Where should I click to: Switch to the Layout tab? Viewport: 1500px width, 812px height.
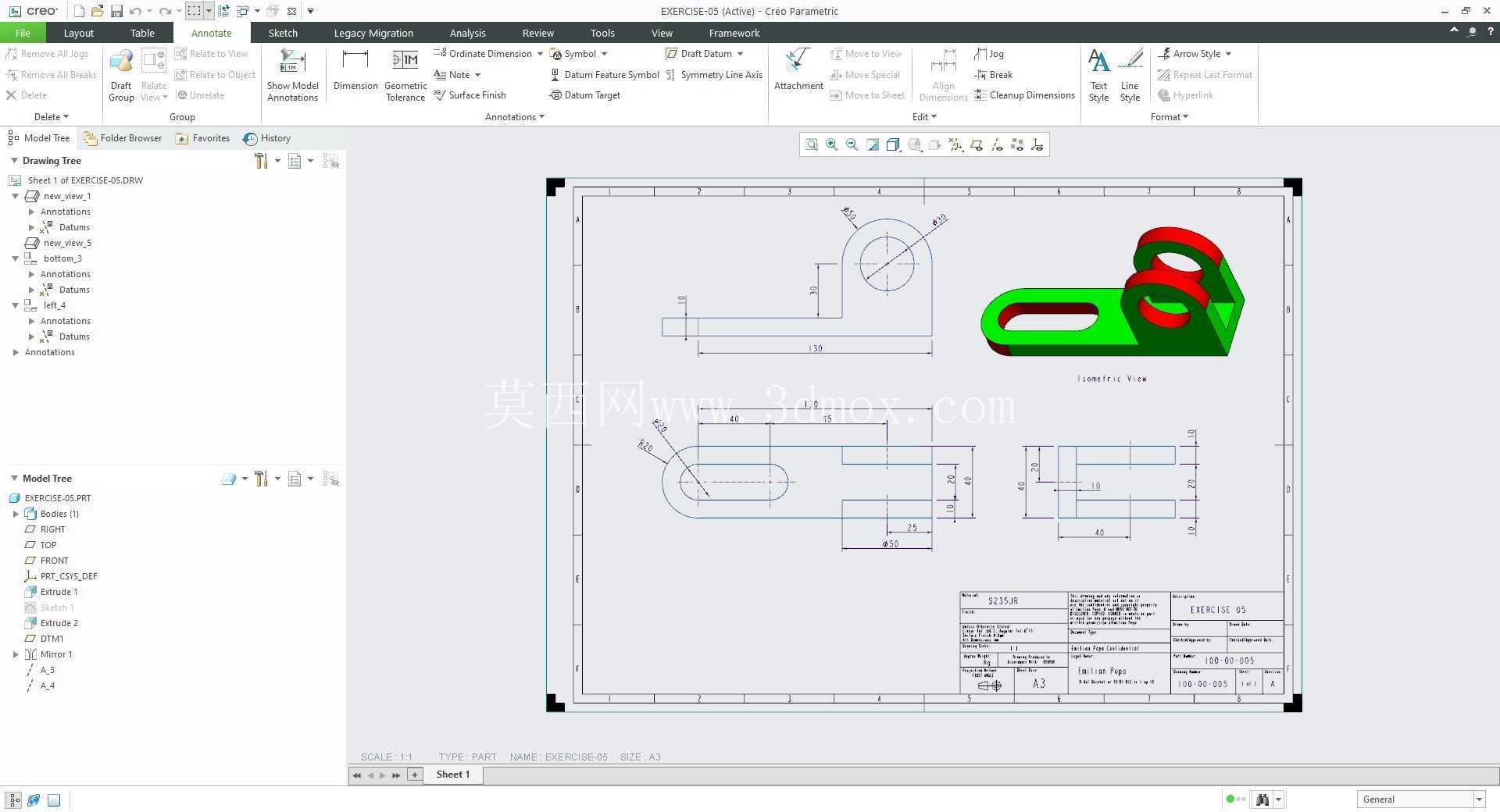[x=78, y=33]
